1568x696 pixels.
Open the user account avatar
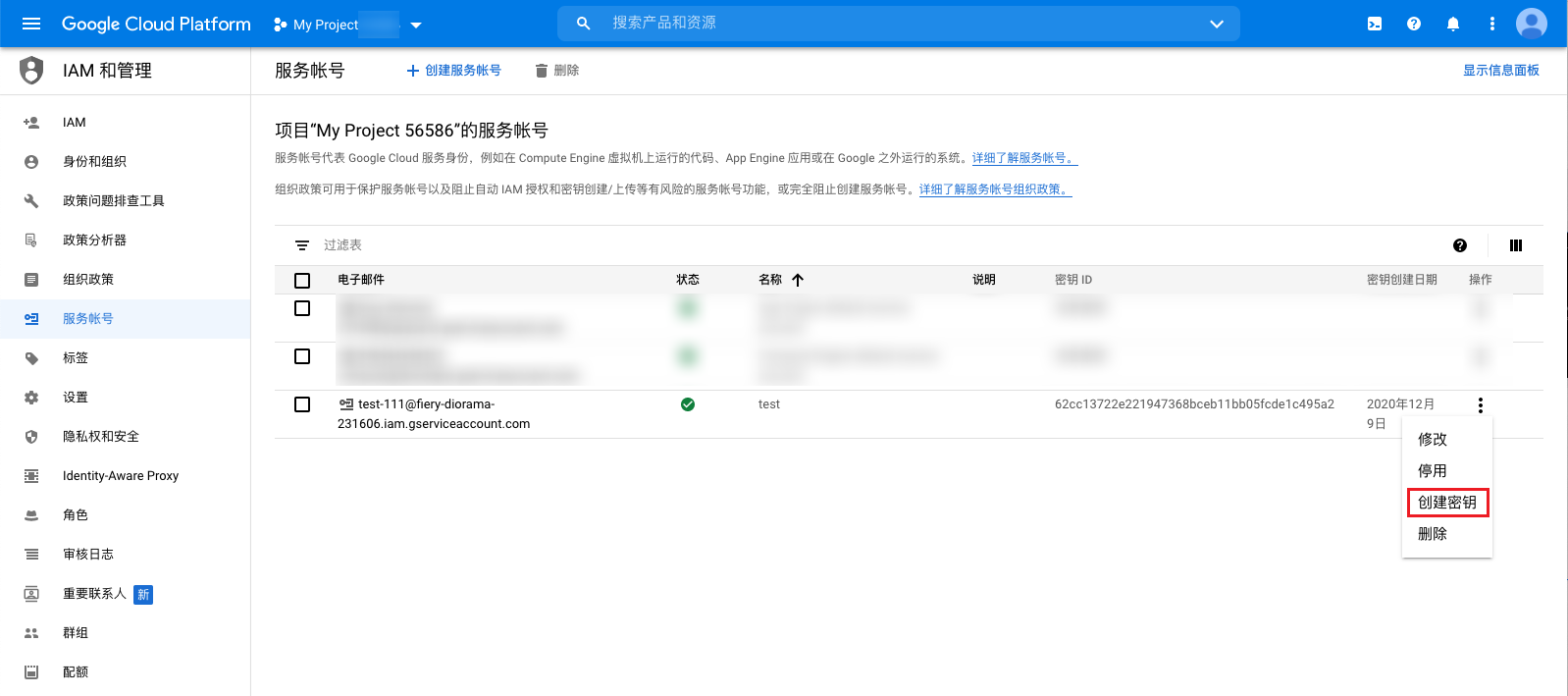[x=1531, y=24]
